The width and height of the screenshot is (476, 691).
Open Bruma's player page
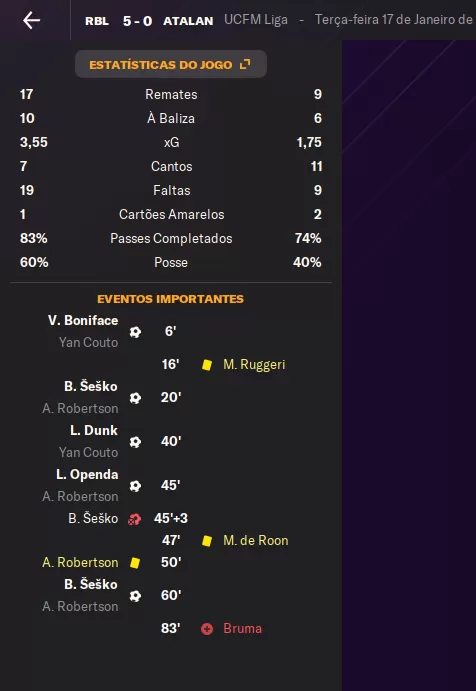click(x=242, y=628)
